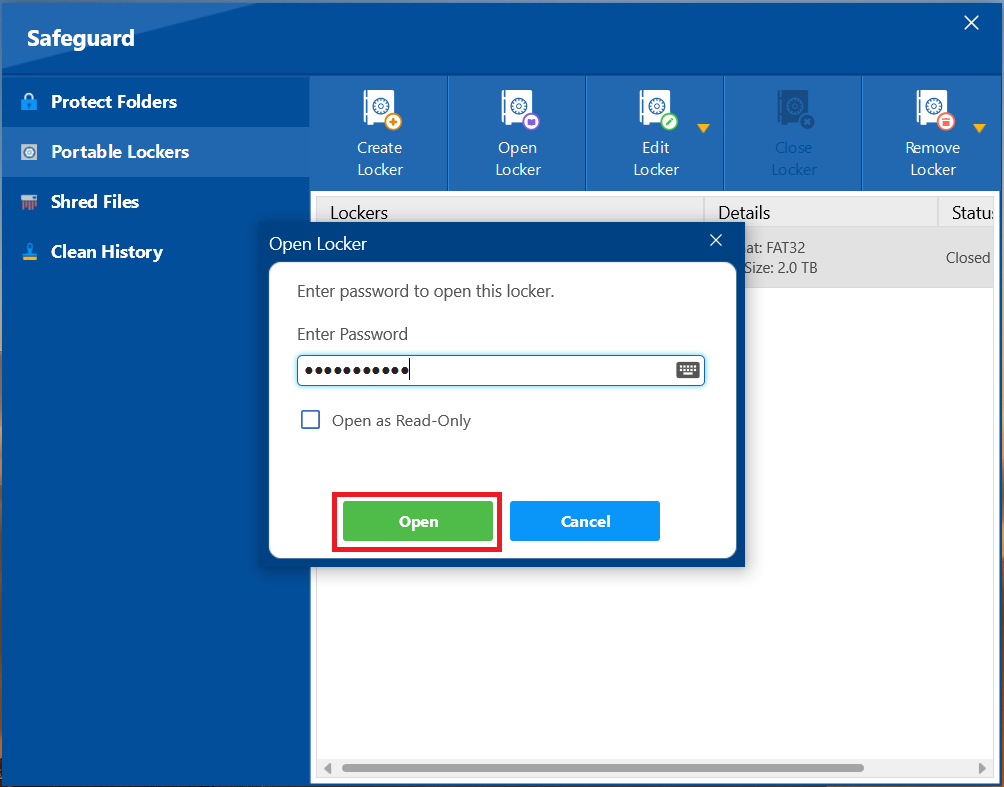The width and height of the screenshot is (1004, 787).
Task: Click the green Open button
Action: [x=417, y=521]
